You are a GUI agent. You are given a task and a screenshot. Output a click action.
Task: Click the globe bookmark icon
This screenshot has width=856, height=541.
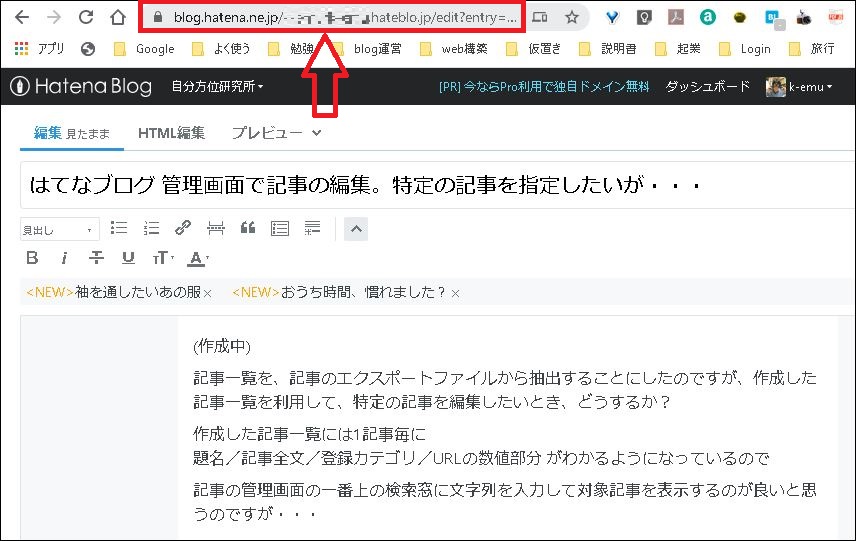pos(87,49)
